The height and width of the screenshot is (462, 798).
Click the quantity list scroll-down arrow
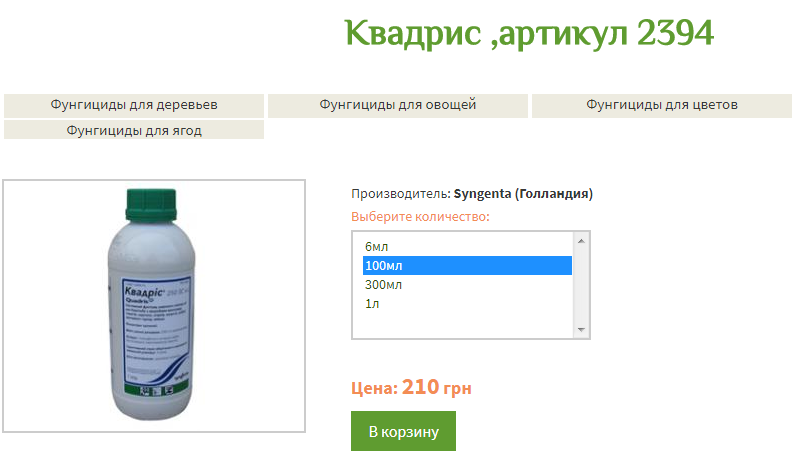[x=581, y=330]
